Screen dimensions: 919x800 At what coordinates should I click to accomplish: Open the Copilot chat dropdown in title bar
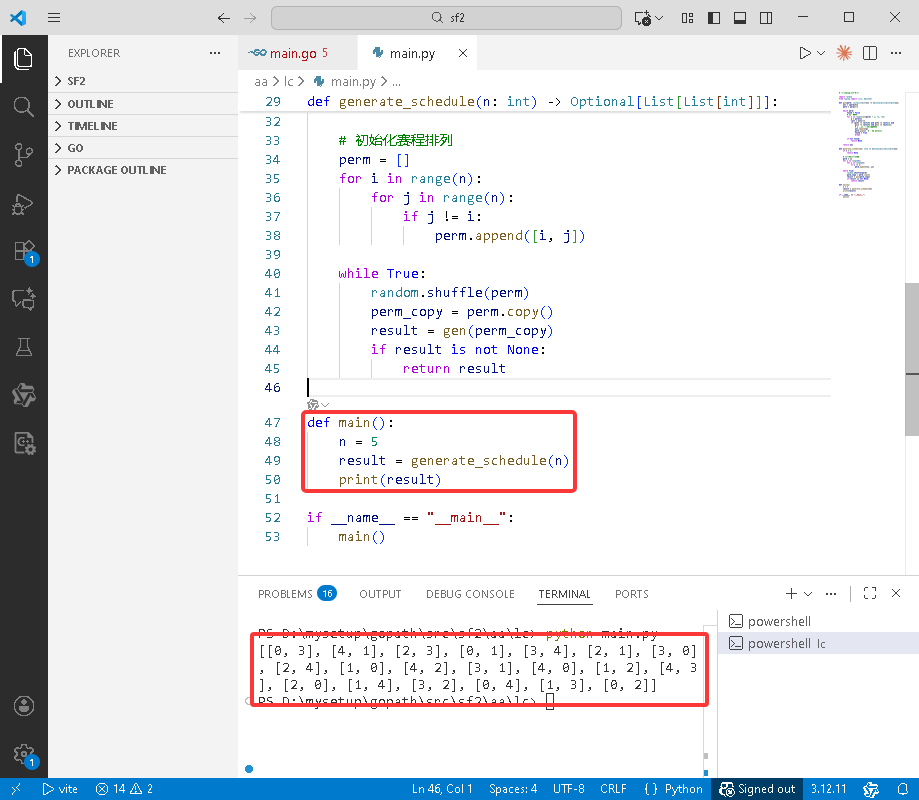click(660, 18)
